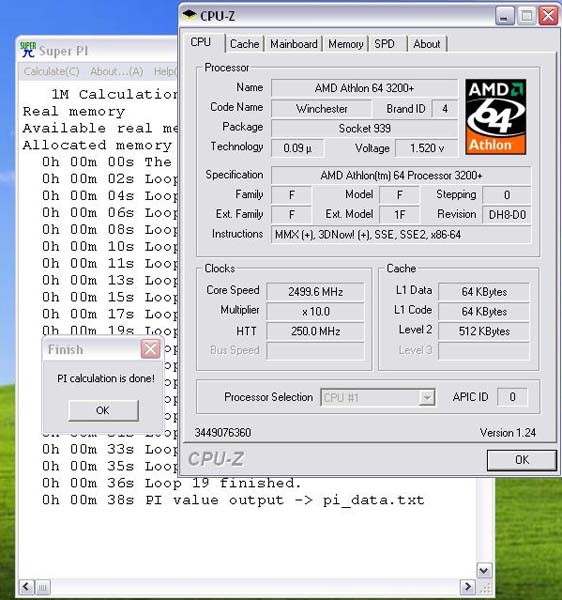Close the Finish dialog with its X

click(150, 349)
